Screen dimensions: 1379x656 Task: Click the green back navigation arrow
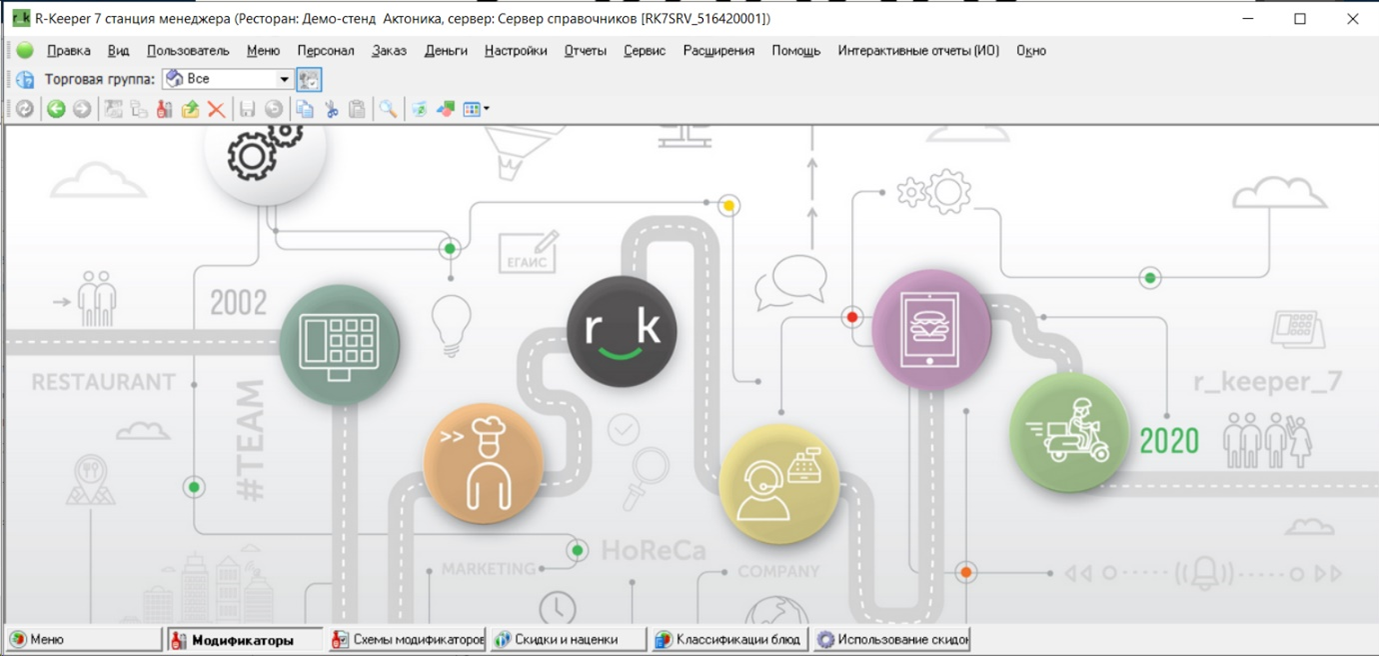pos(56,109)
